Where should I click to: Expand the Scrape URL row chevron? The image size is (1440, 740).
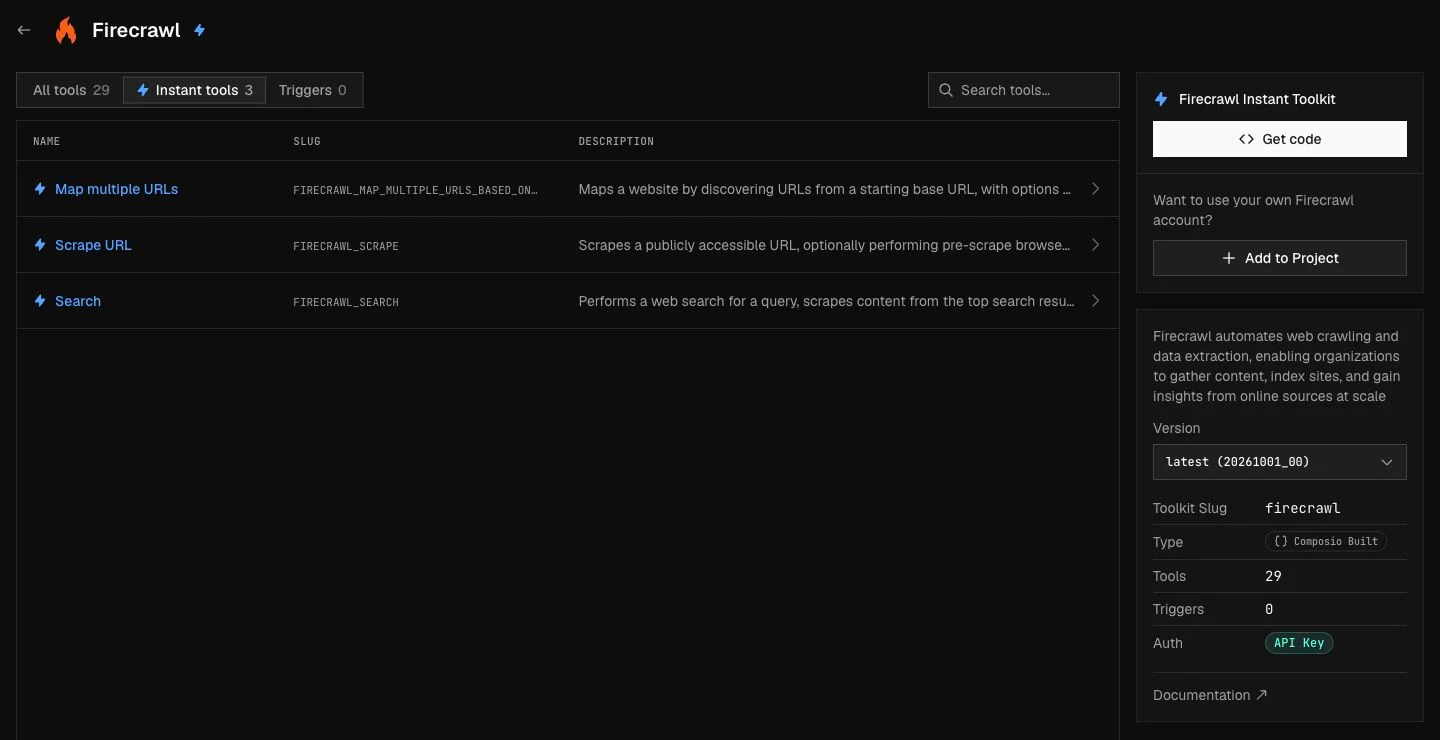(x=1095, y=245)
